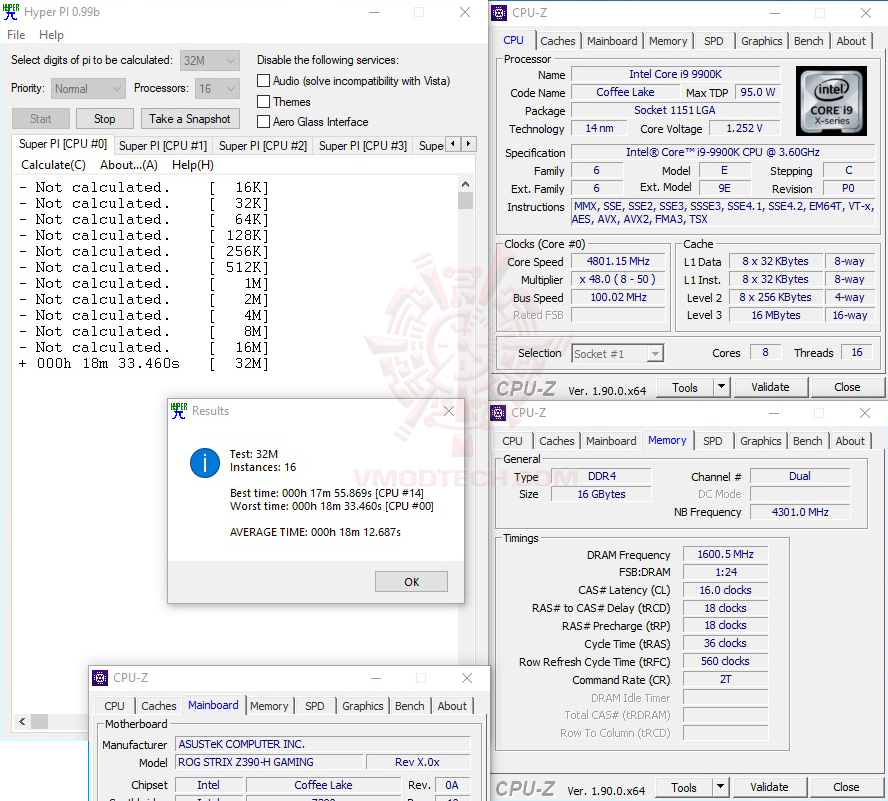The image size is (888, 801).
Task: Click the Validate button in the CPU window
Action: click(x=770, y=387)
